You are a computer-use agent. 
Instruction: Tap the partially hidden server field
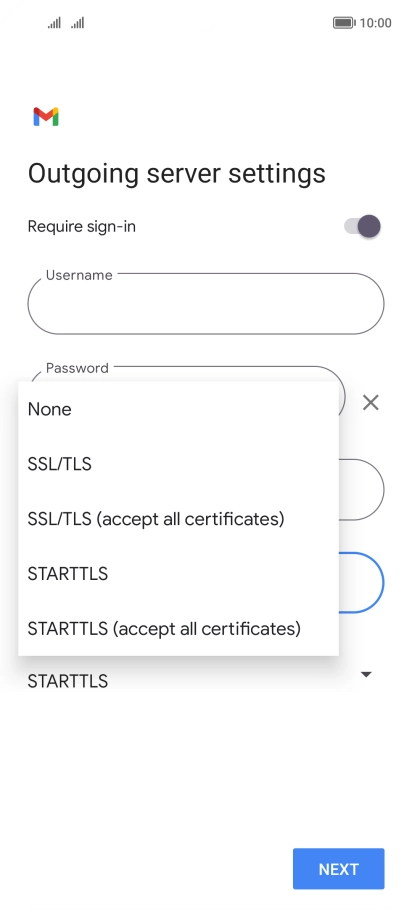[x=361, y=489]
